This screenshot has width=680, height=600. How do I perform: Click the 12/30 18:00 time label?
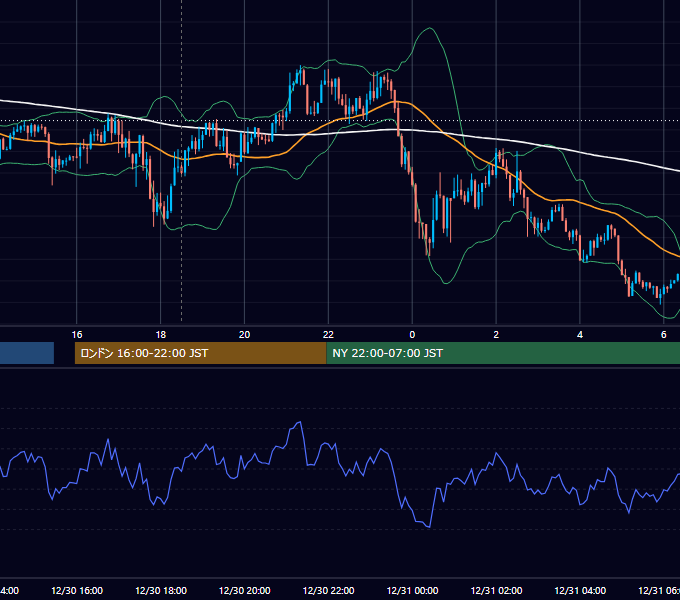pyautogui.click(x=161, y=590)
